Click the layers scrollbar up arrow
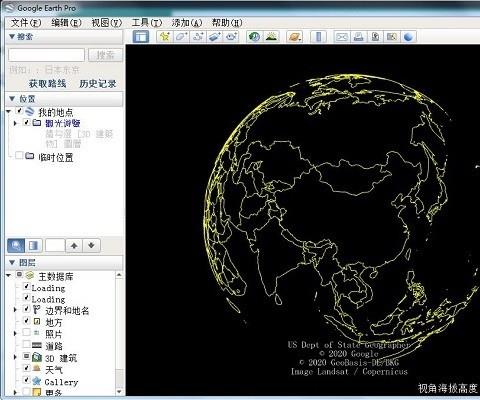480x400 pixels. tap(119, 275)
